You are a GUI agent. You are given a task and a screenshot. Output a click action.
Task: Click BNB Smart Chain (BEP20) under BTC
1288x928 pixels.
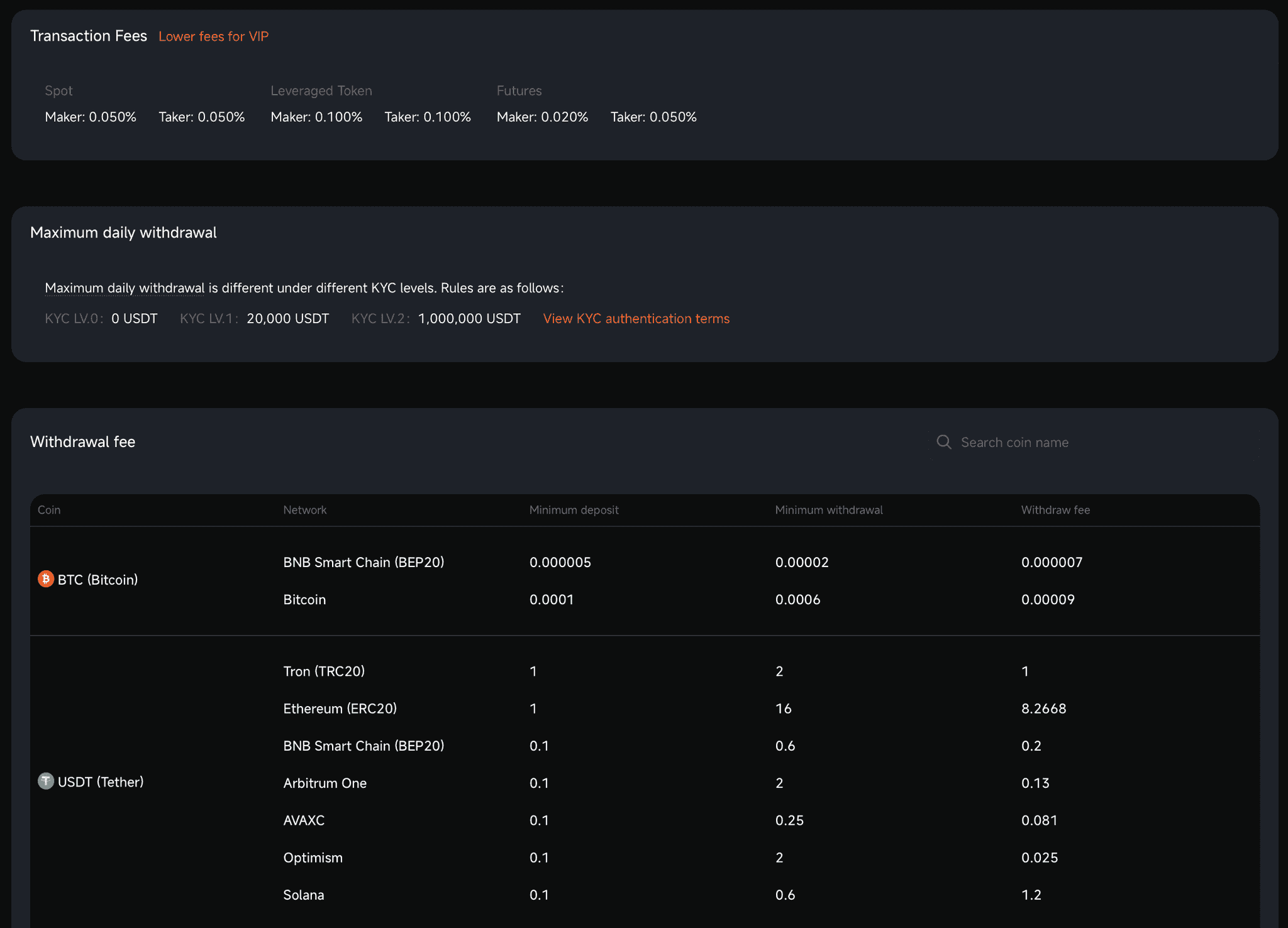point(364,562)
